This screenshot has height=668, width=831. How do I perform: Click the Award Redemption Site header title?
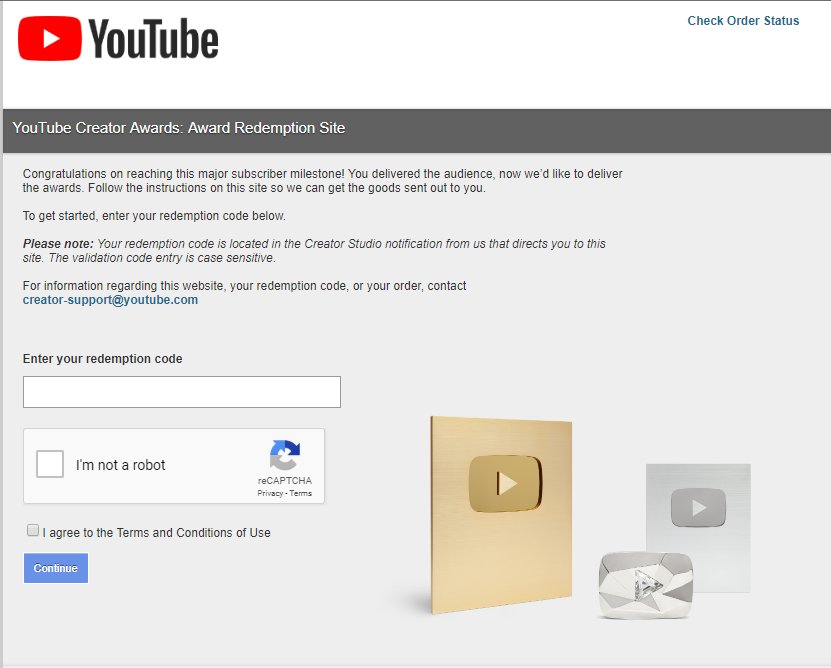(179, 128)
